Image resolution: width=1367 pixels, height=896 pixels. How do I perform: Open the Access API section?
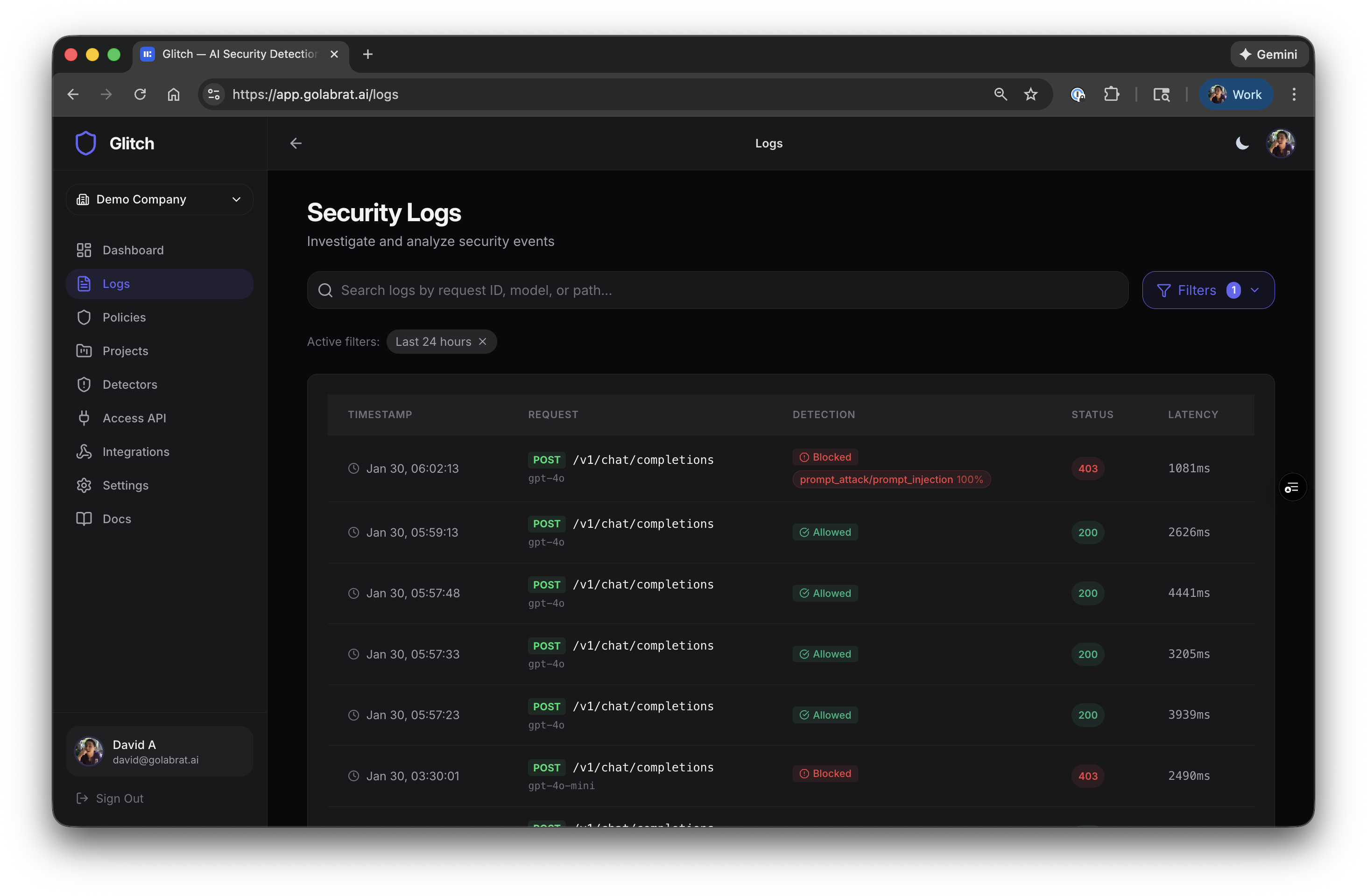click(x=134, y=418)
